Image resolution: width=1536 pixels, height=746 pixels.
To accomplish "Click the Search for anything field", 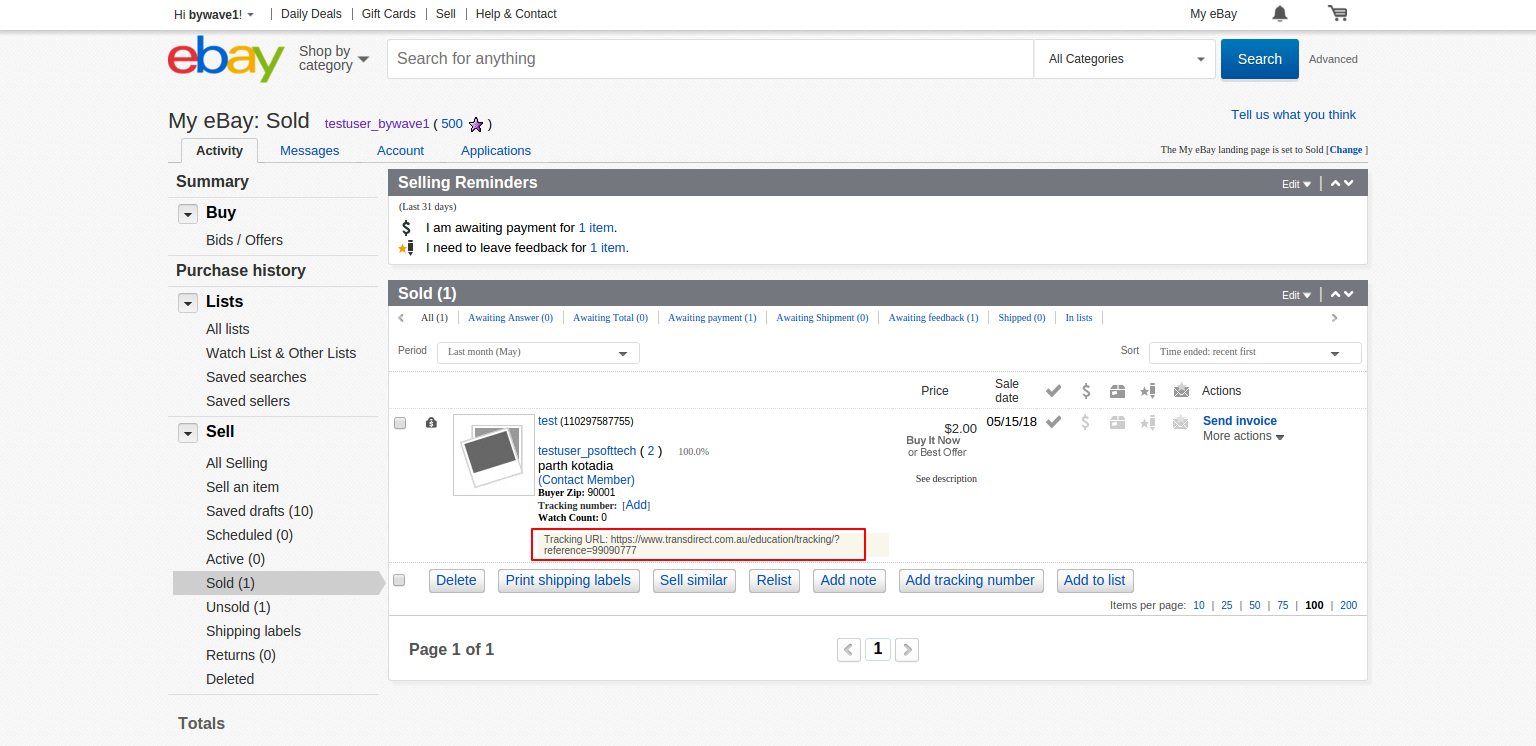I will point(710,59).
